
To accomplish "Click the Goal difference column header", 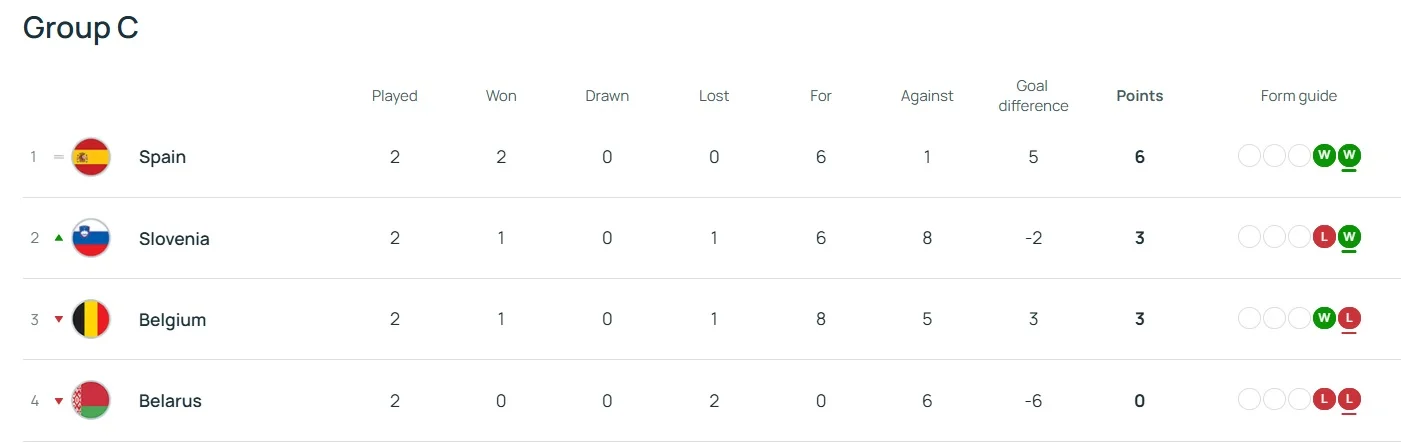I will (1033, 96).
